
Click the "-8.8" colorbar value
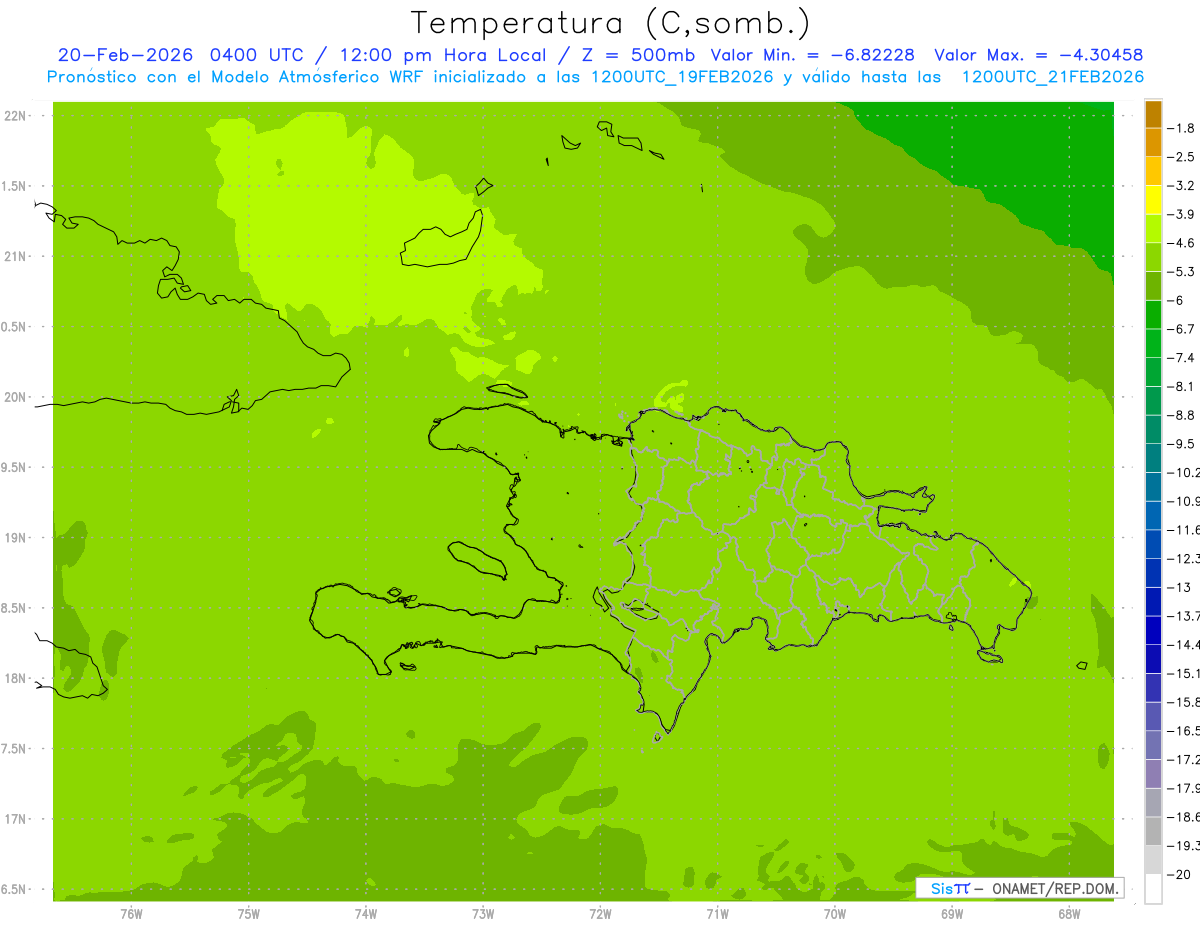[x=1181, y=415]
